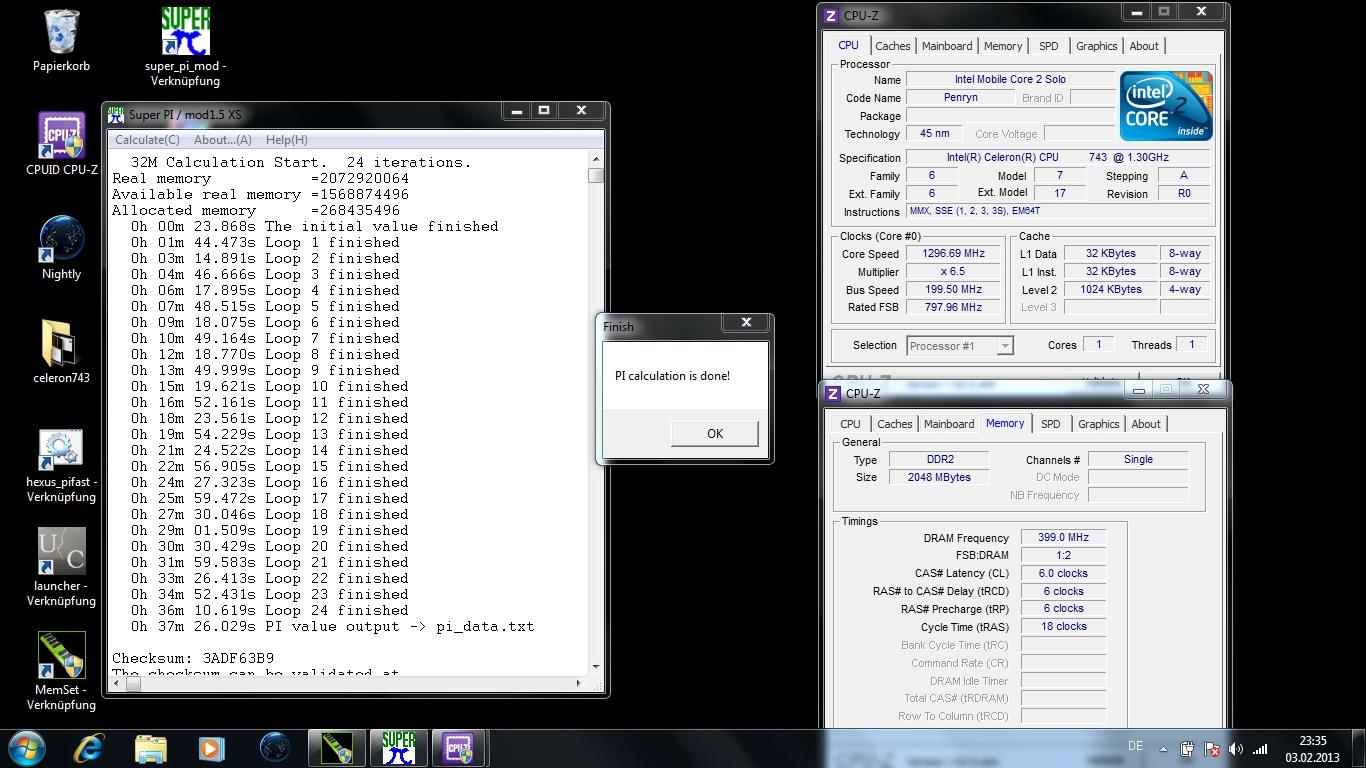1366x768 pixels.
Task: Click the lower CPU-Z window title icon
Action: [833, 393]
